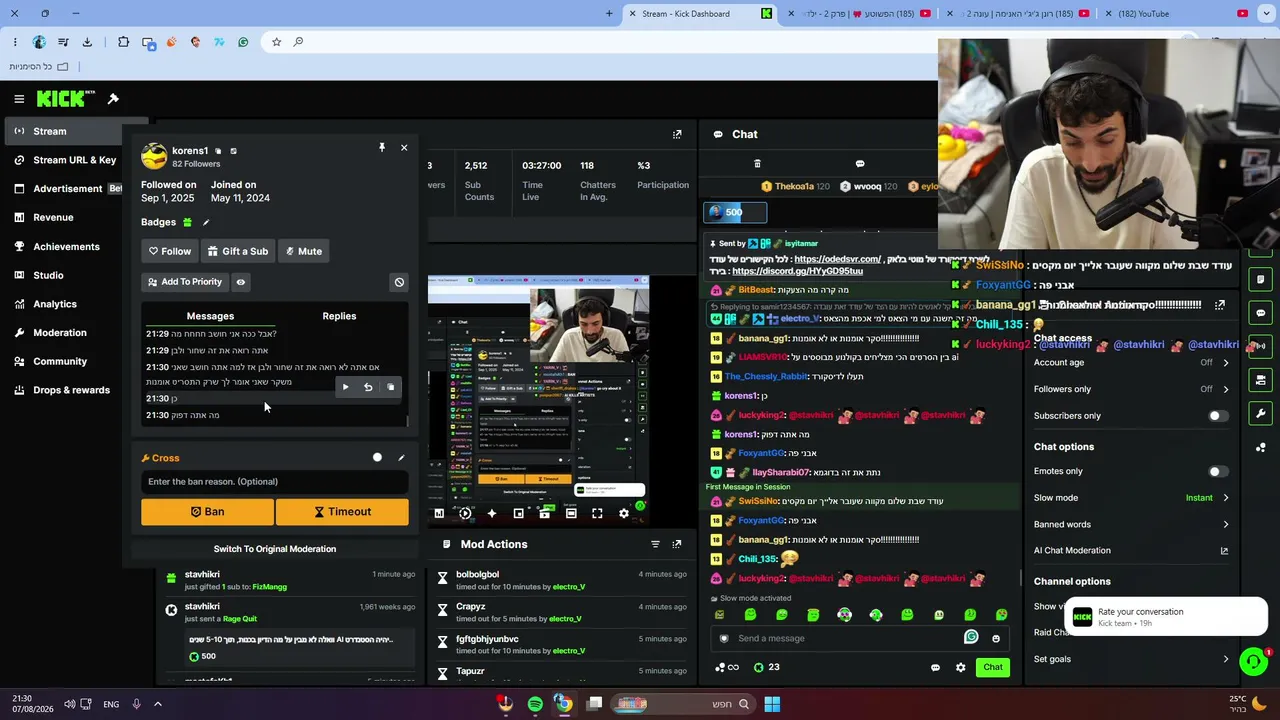Timeout the user korens1

tap(342, 512)
